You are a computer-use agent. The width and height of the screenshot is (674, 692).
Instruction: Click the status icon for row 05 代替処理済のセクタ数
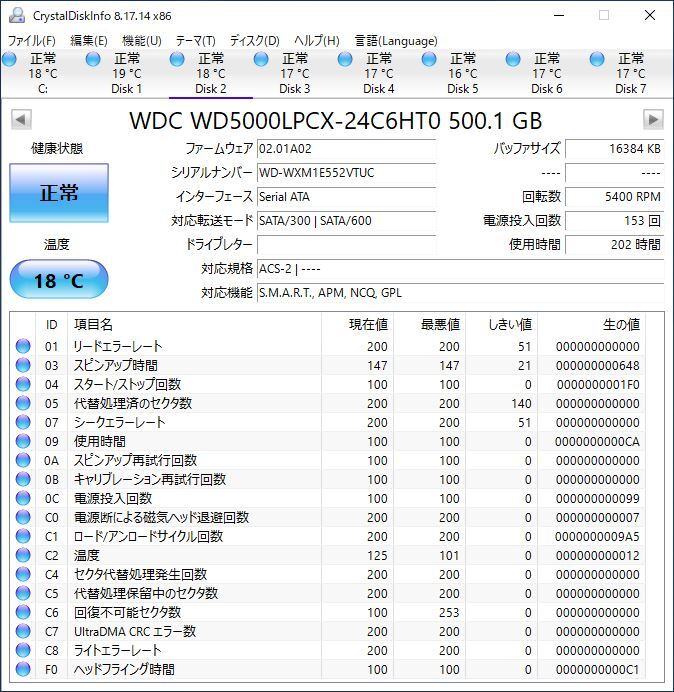click(23, 403)
